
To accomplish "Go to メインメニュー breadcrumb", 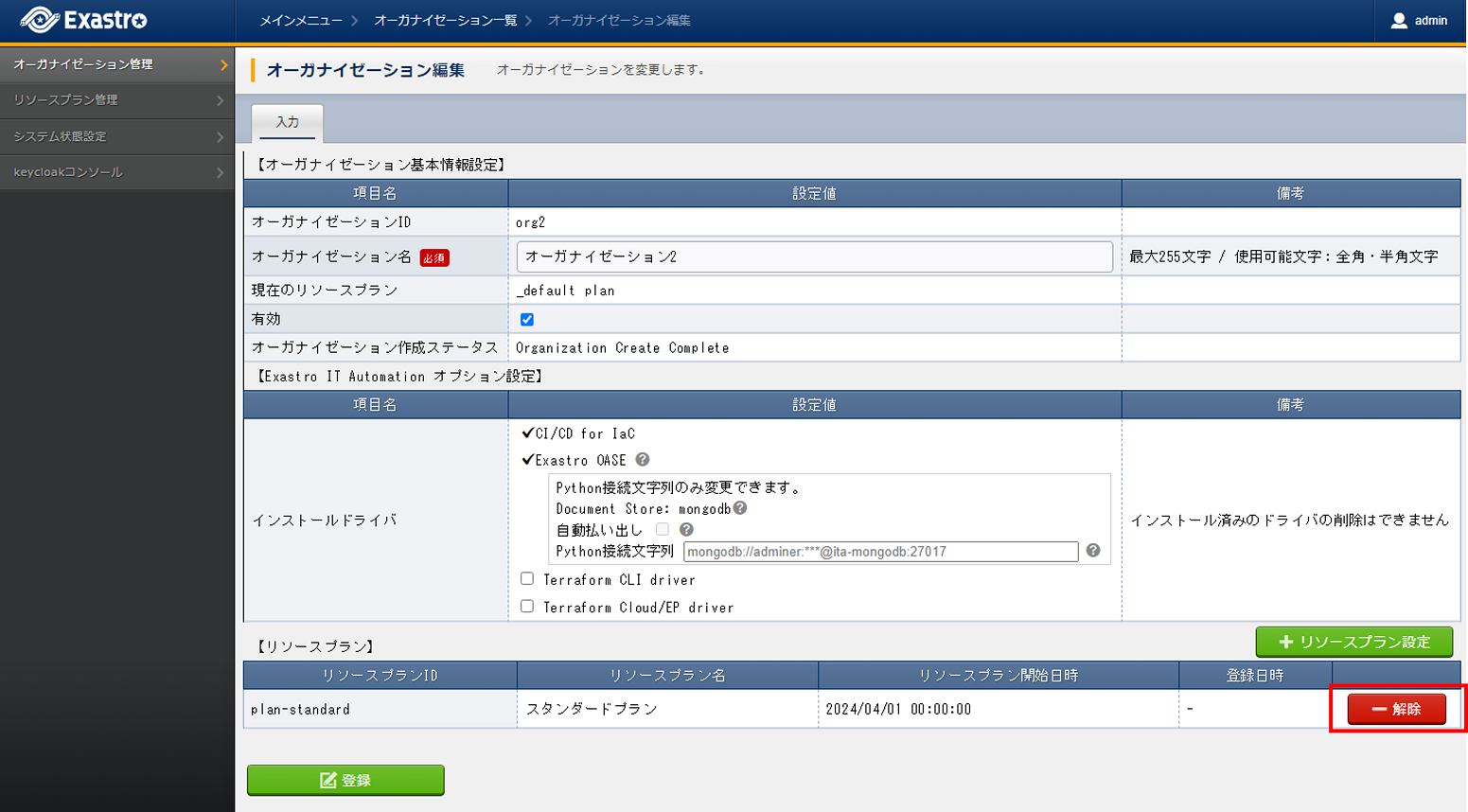I will coord(301,20).
